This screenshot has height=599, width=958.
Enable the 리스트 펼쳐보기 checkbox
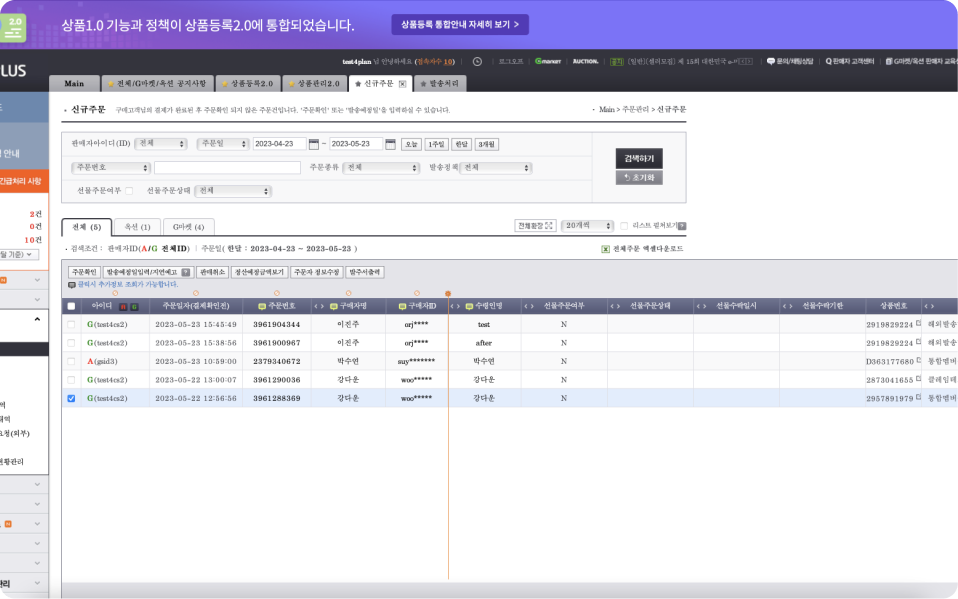click(624, 226)
